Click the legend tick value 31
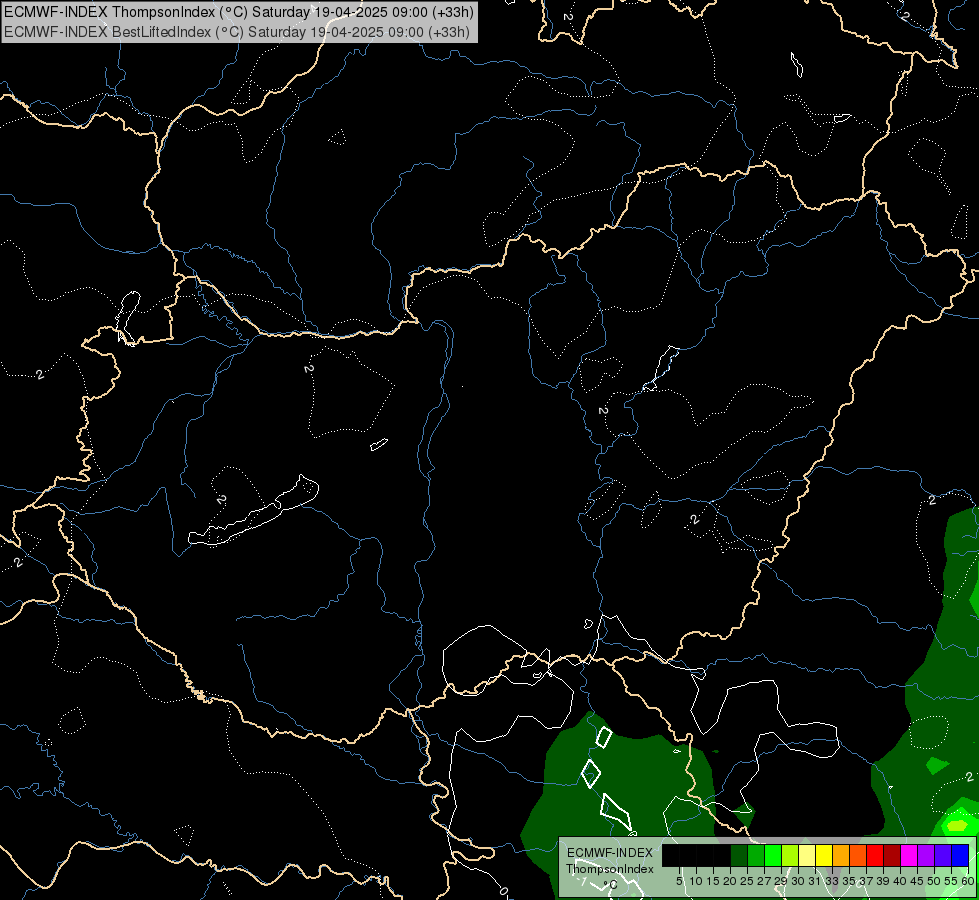This screenshot has height=900, width=979. 815,881
